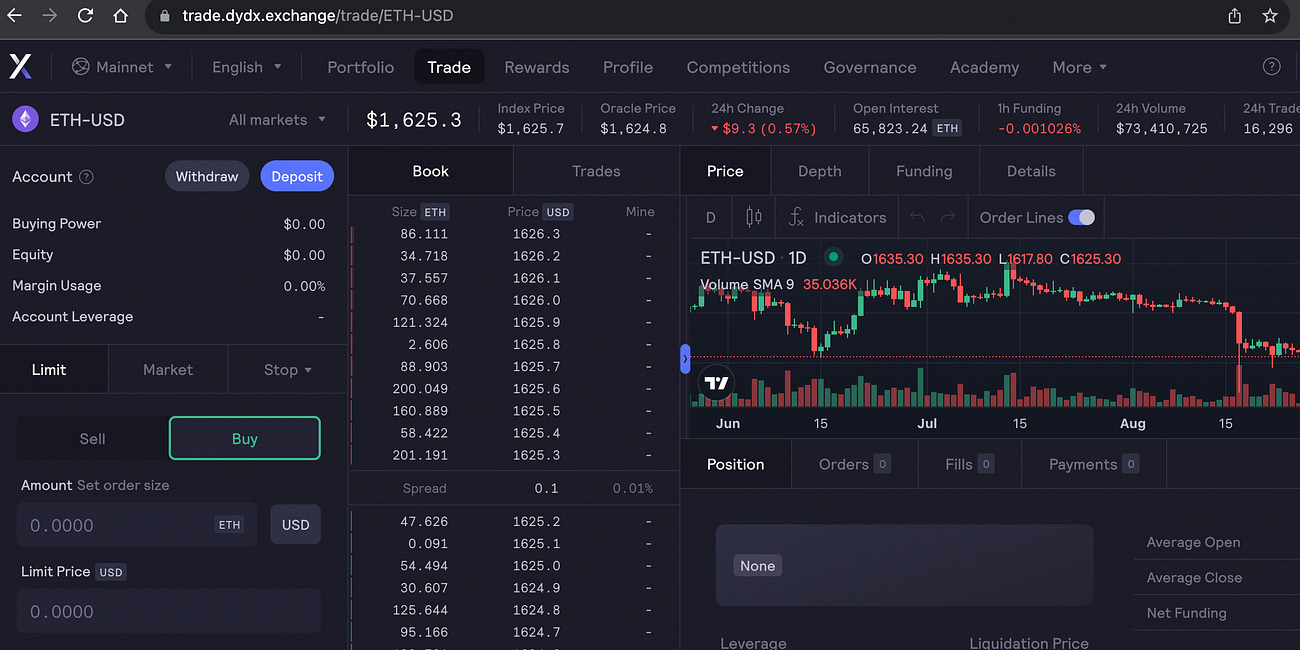Expand the More menu
The height and width of the screenshot is (650, 1300).
1080,67
